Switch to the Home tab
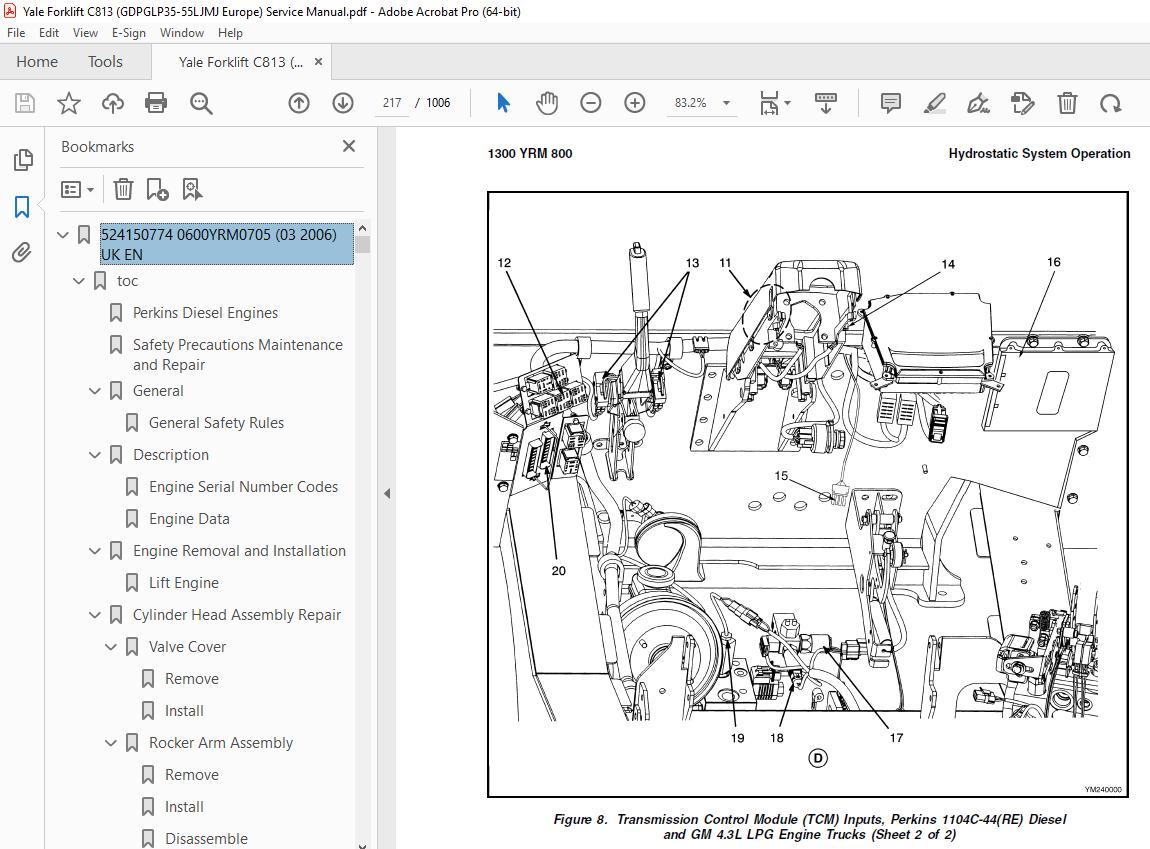The image size is (1150, 849). coord(37,62)
